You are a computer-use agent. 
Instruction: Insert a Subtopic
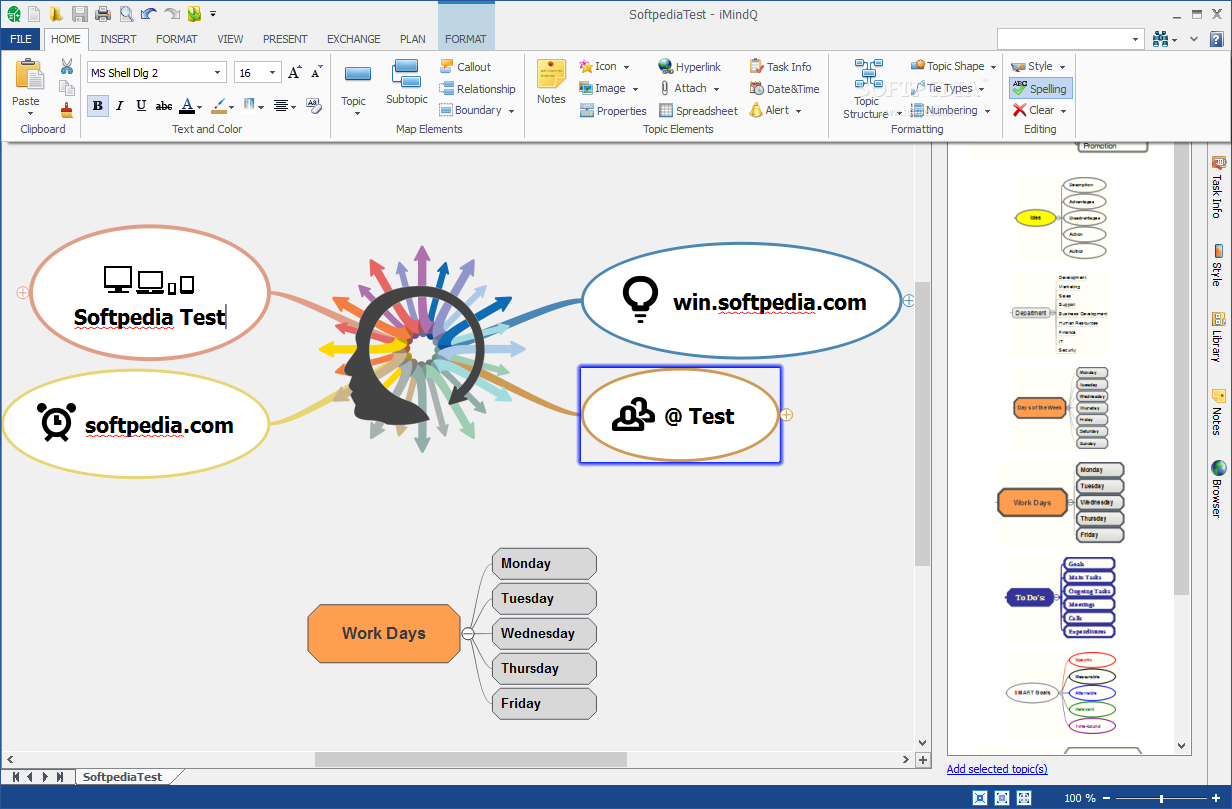(407, 83)
